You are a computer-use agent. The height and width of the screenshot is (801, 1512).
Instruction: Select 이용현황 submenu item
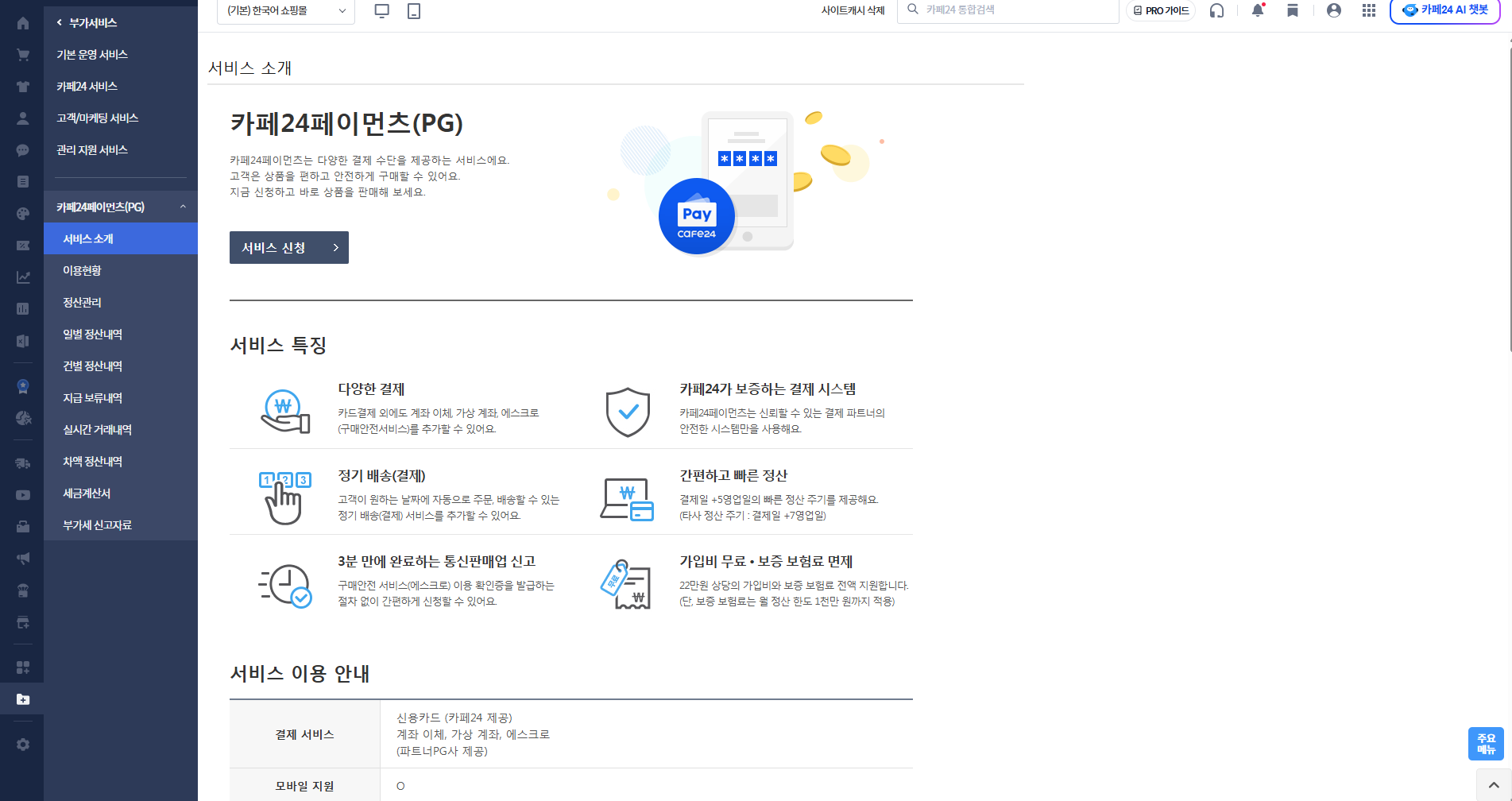coord(121,270)
